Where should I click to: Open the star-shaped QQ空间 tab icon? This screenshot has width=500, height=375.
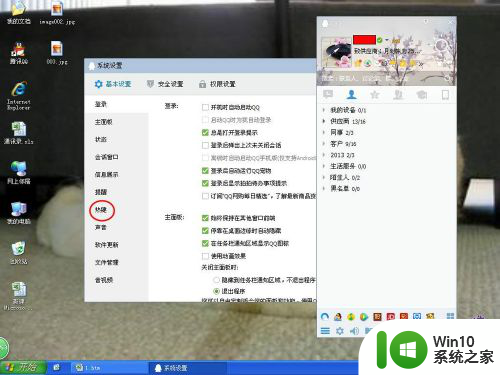[x=375, y=95]
